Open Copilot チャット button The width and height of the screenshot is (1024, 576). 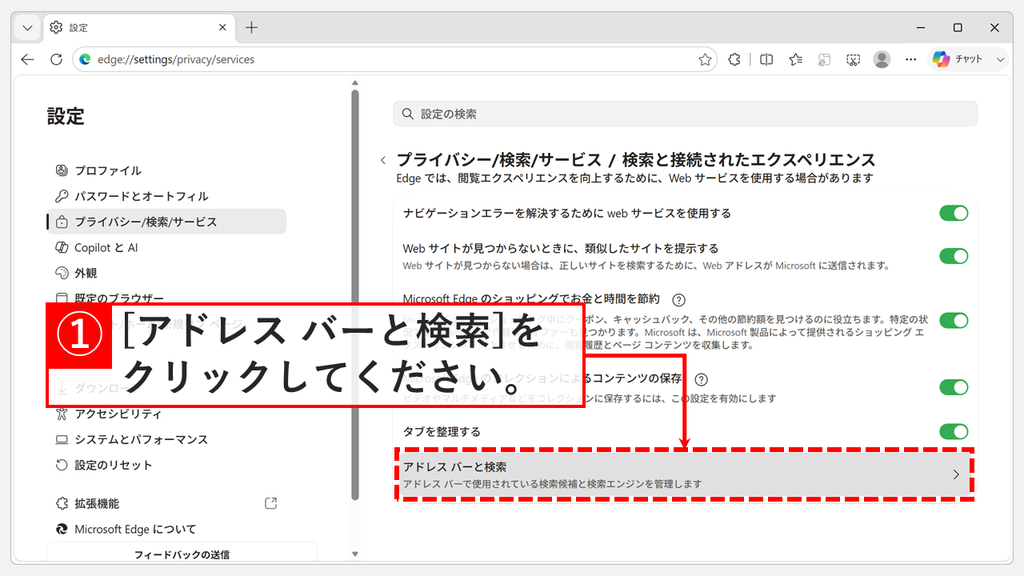(958, 59)
